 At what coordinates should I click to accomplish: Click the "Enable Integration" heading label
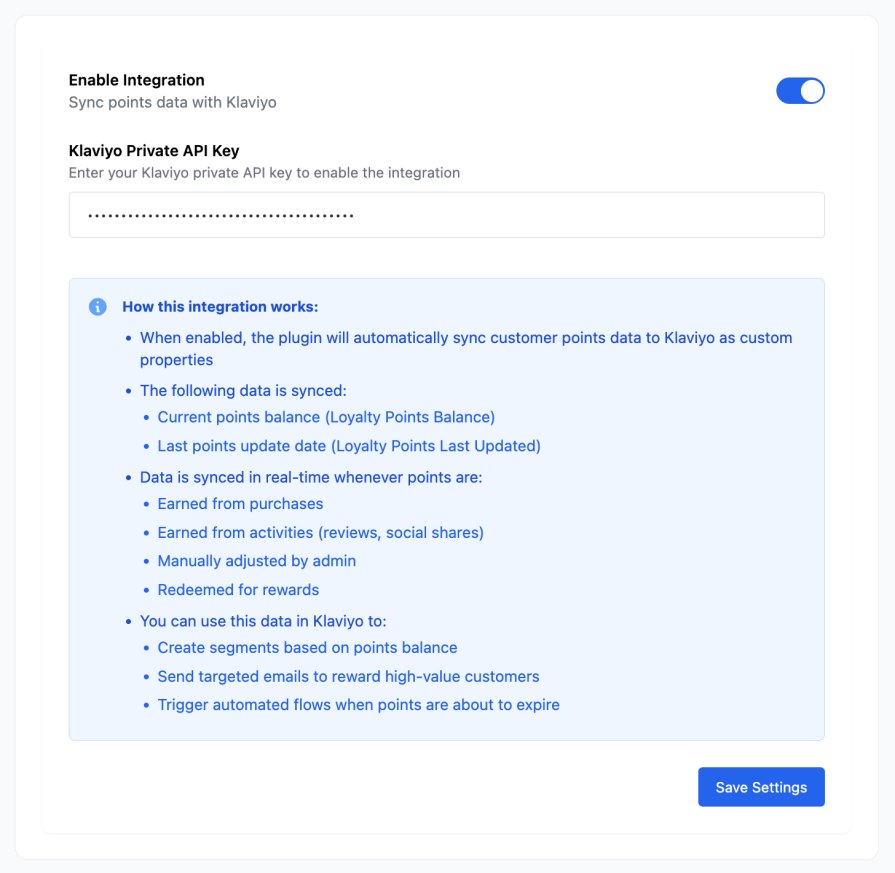tap(136, 80)
